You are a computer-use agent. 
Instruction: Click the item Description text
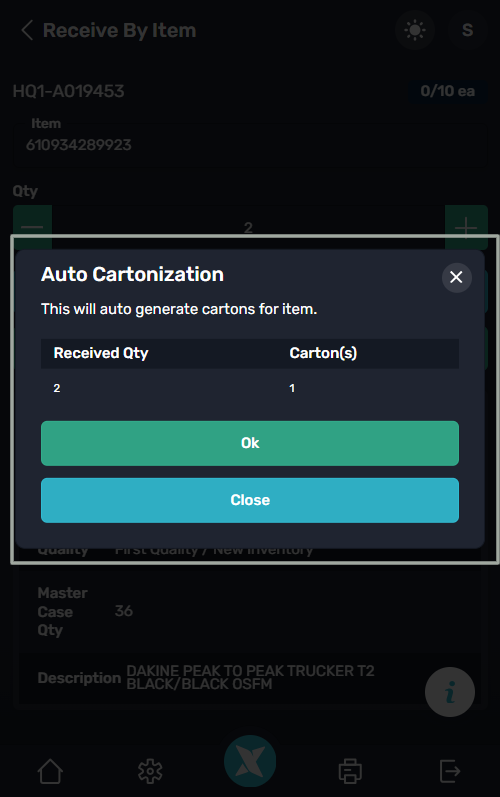250,678
